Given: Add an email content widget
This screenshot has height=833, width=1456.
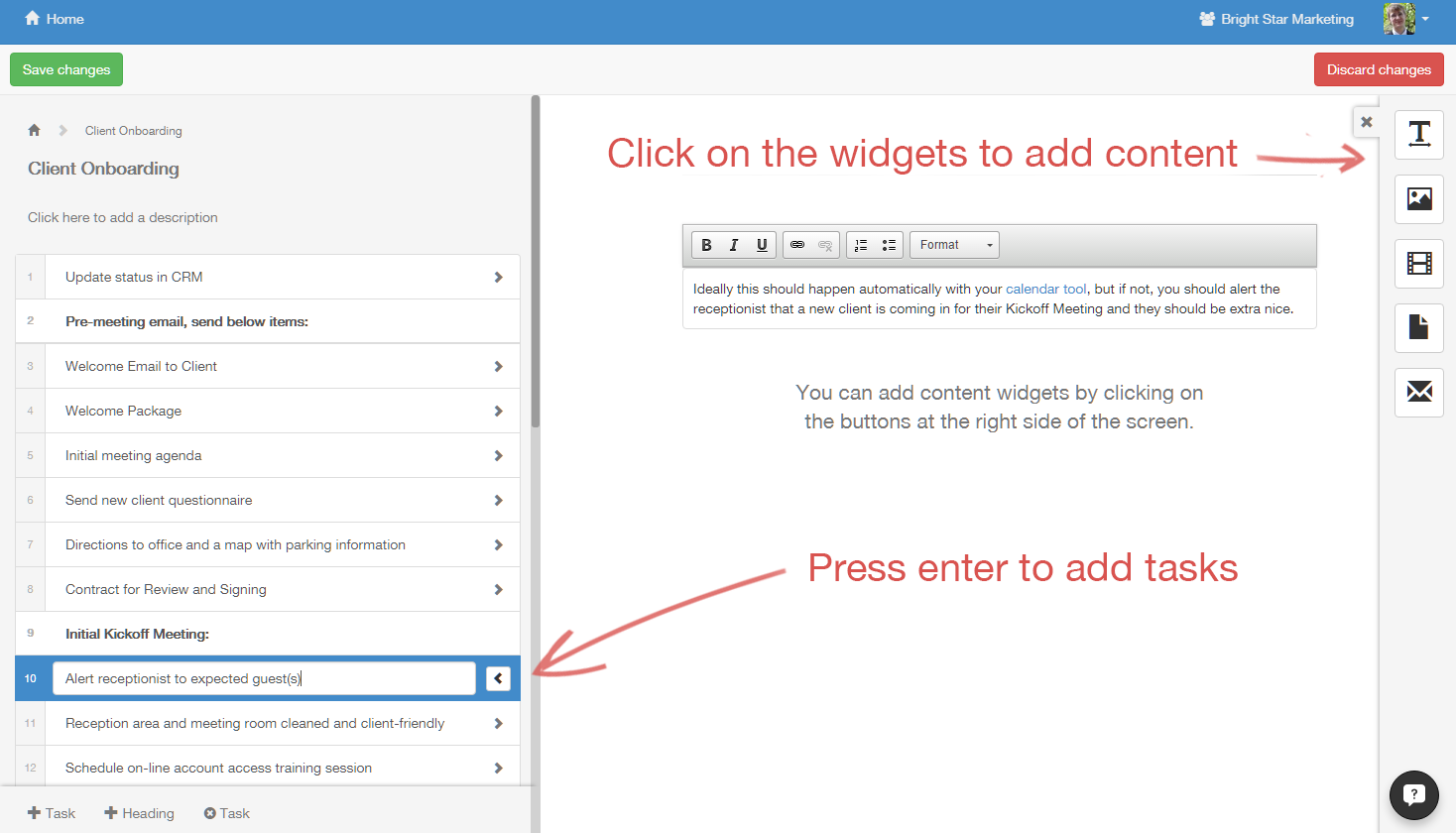Looking at the screenshot, I should click(x=1418, y=392).
